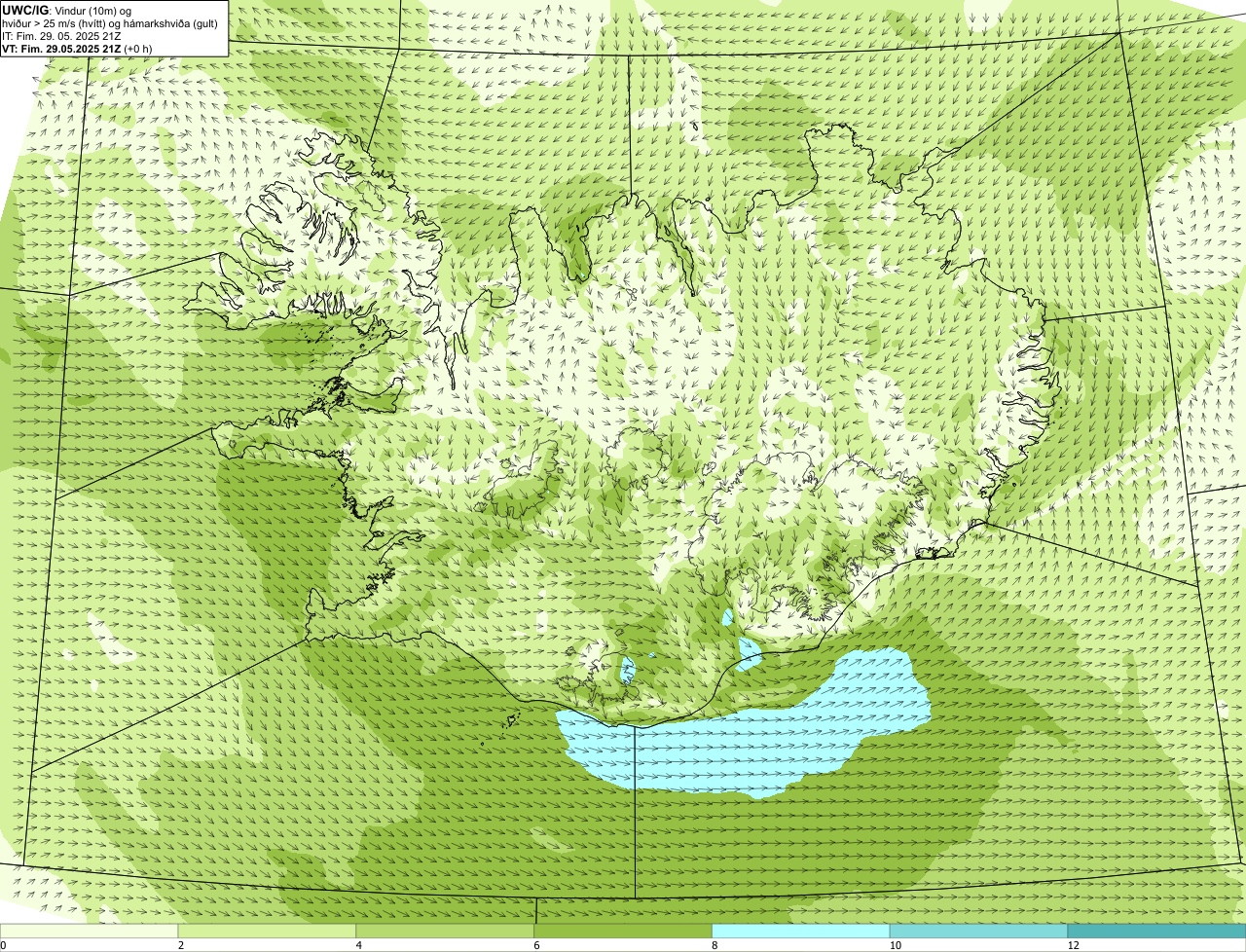The image size is (1246, 952).
Task: Click the "6" tick label of the scale
Action: coord(537,945)
